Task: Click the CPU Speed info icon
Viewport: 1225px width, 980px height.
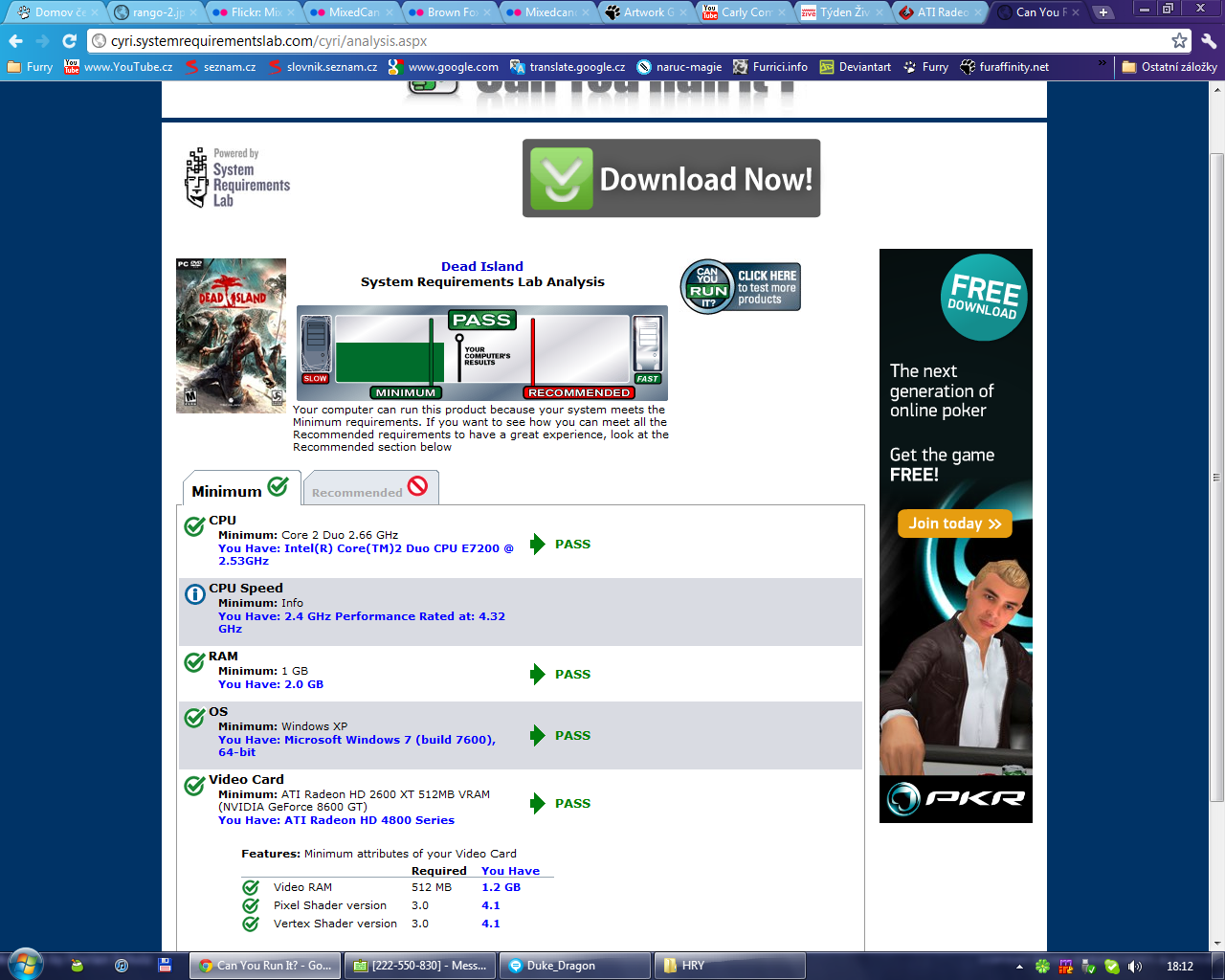Action: tap(194, 594)
